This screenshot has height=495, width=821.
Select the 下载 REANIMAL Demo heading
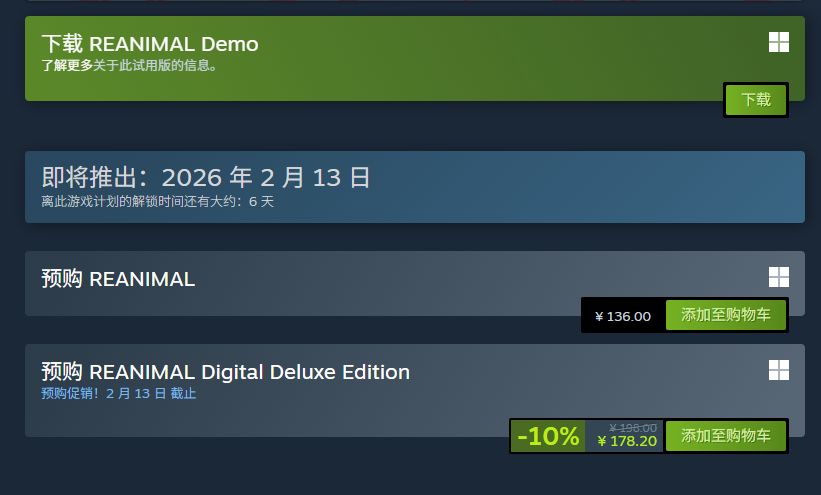[x=149, y=44]
